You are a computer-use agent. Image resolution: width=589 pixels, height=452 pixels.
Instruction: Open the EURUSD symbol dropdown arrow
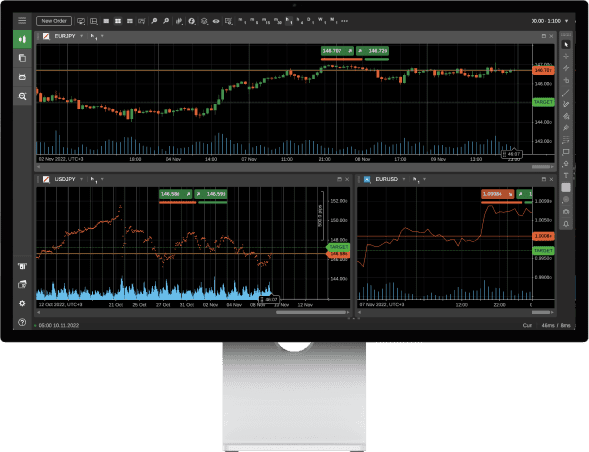click(x=404, y=179)
